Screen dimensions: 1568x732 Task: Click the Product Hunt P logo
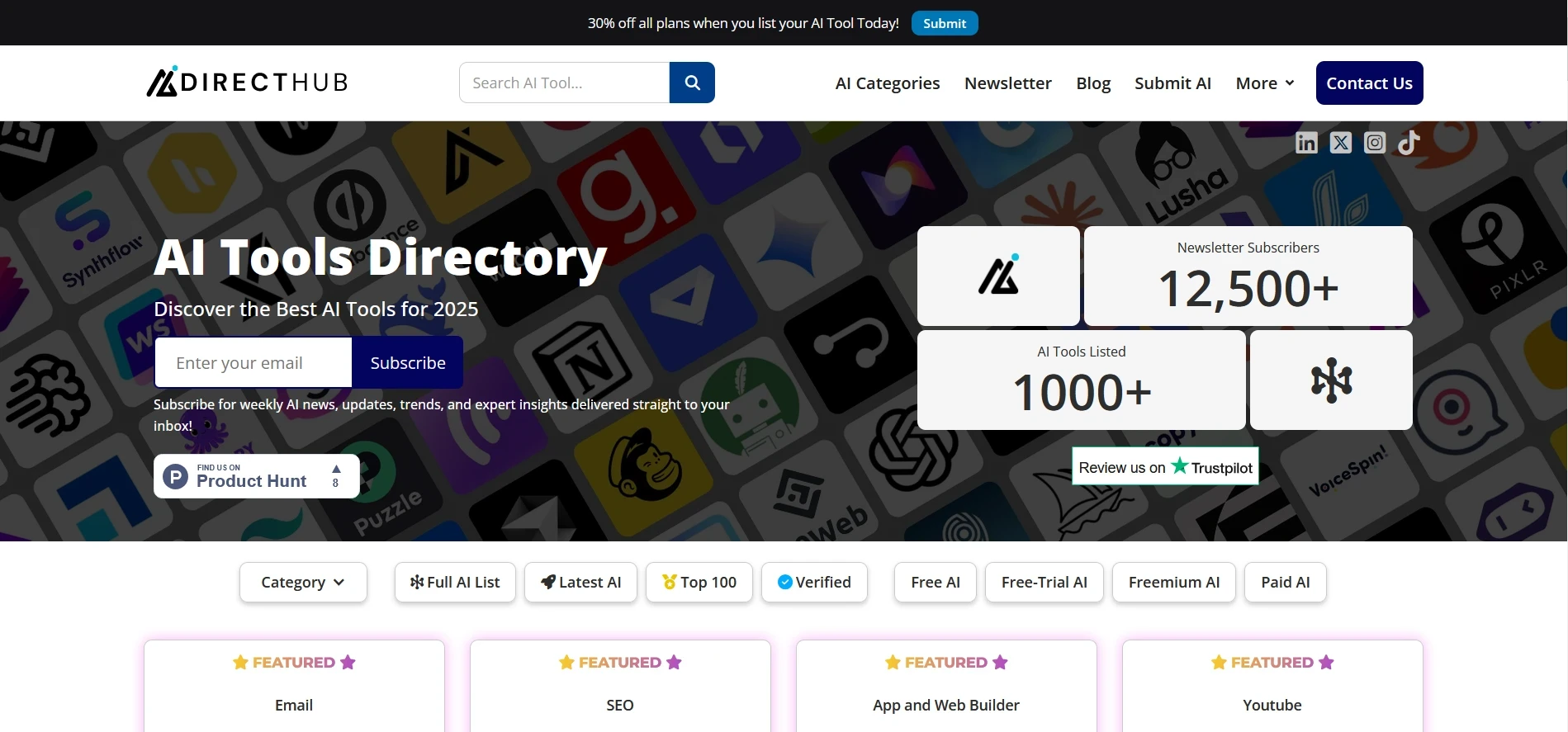click(175, 476)
